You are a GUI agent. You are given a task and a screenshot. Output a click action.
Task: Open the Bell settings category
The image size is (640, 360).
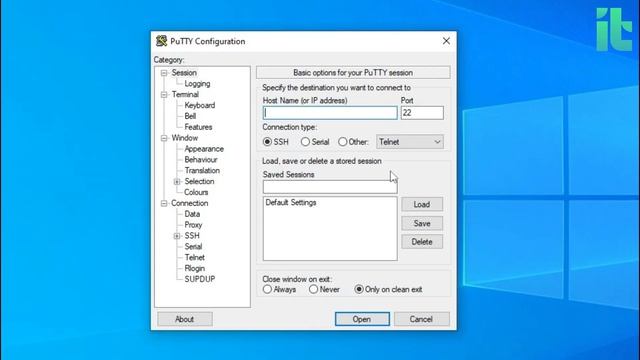pos(190,116)
